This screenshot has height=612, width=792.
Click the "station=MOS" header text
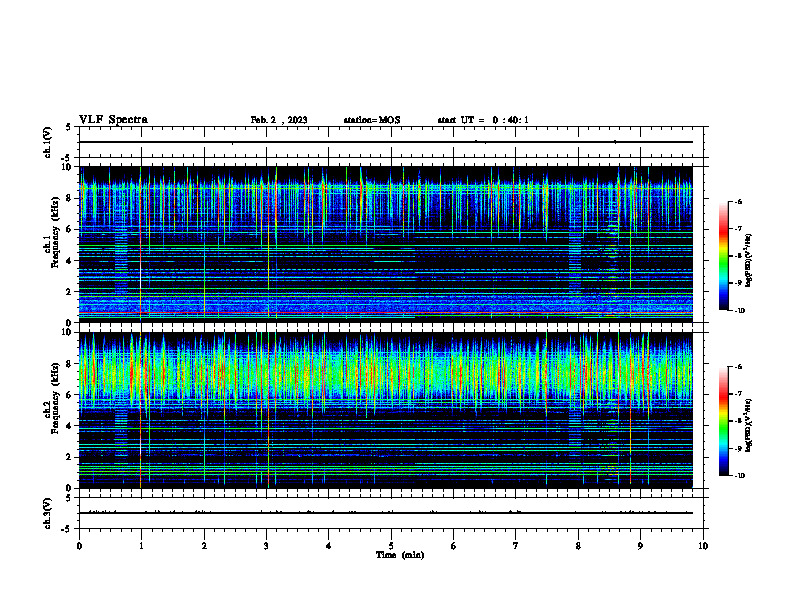click(372, 120)
